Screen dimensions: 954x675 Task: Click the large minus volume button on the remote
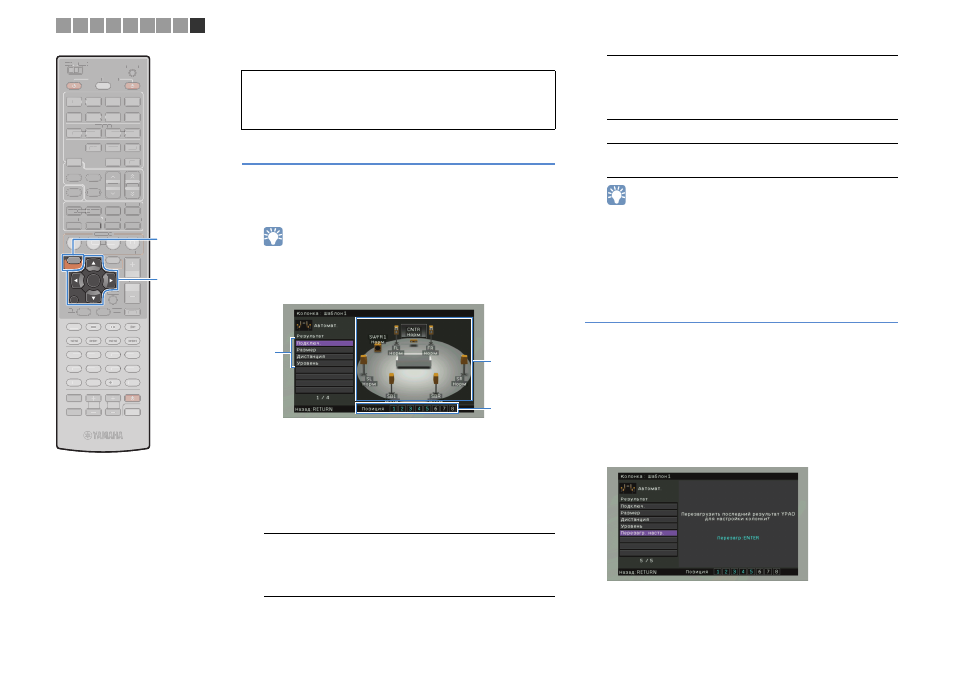tap(132, 295)
